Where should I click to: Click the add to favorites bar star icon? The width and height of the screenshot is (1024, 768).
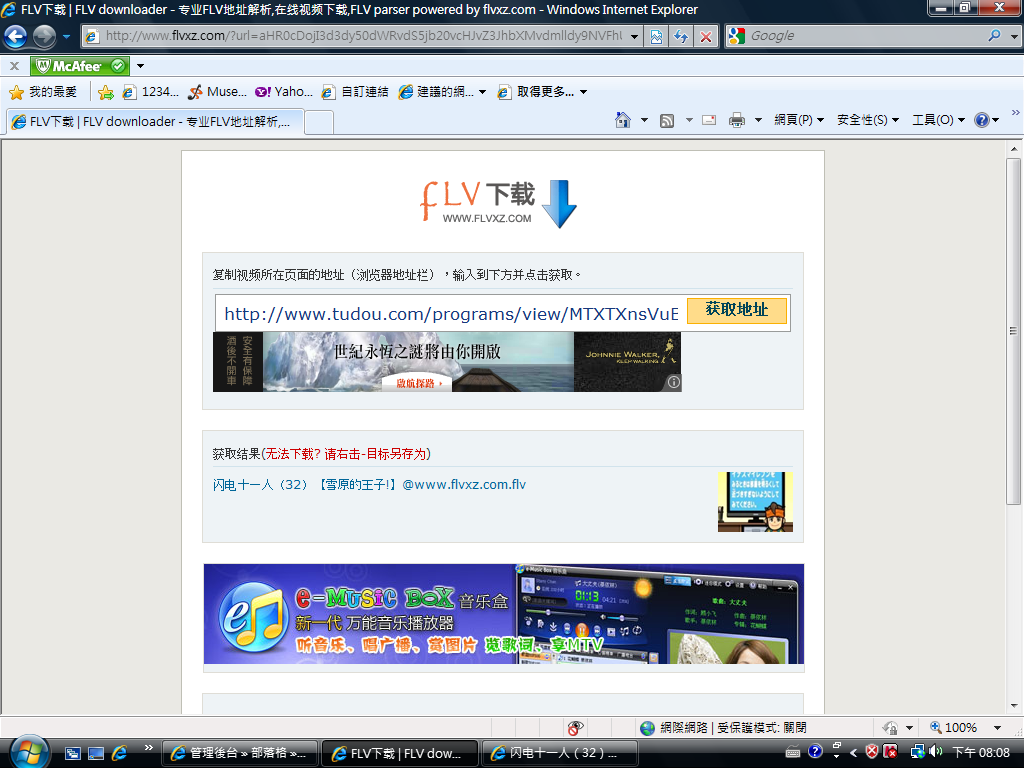click(105, 92)
